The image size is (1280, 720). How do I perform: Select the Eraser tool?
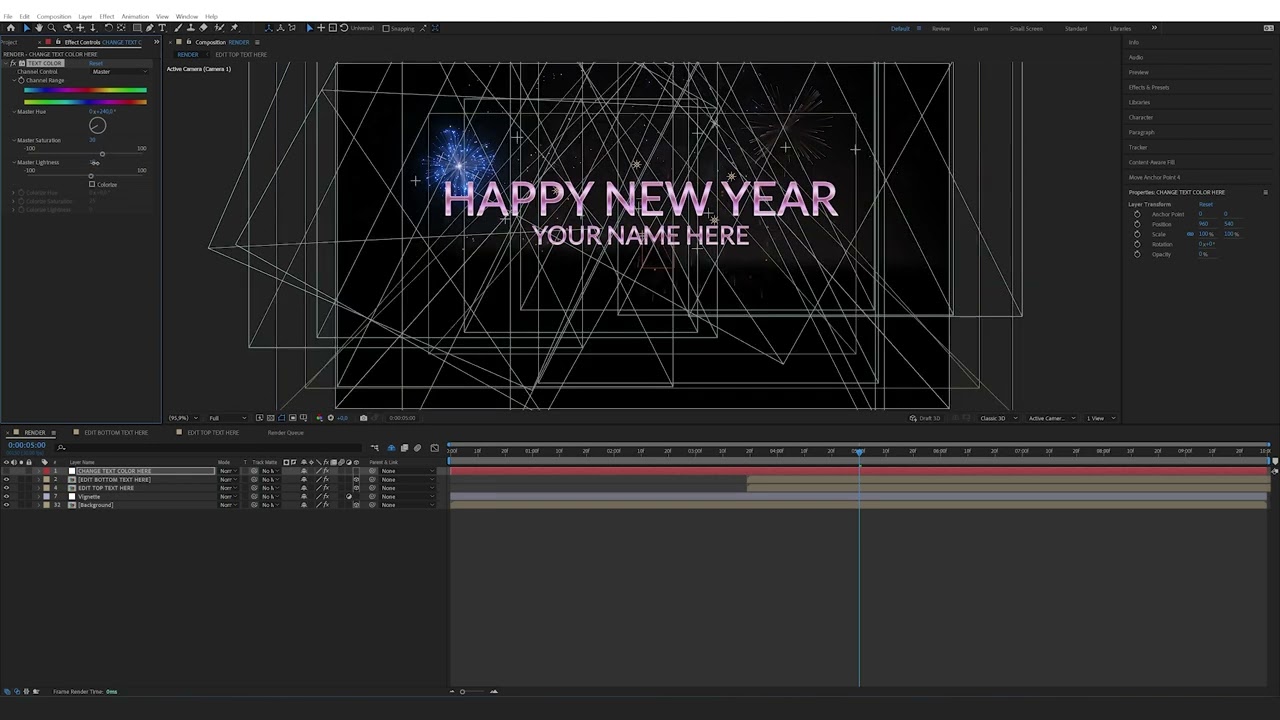[205, 28]
